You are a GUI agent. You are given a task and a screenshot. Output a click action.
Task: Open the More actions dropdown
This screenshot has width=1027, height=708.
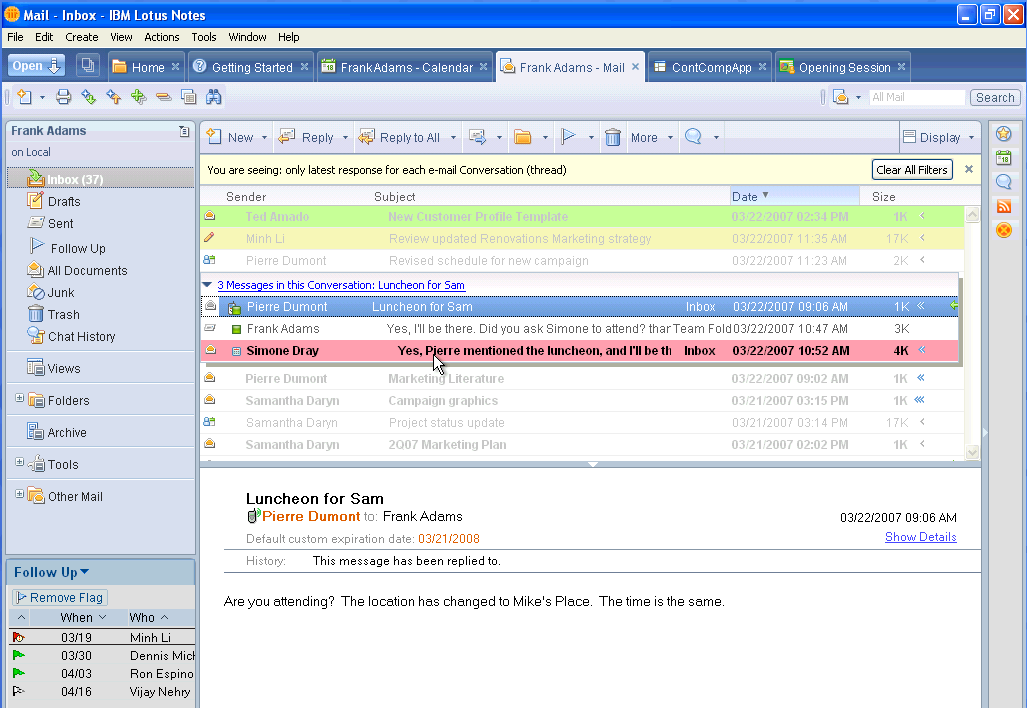coord(650,138)
